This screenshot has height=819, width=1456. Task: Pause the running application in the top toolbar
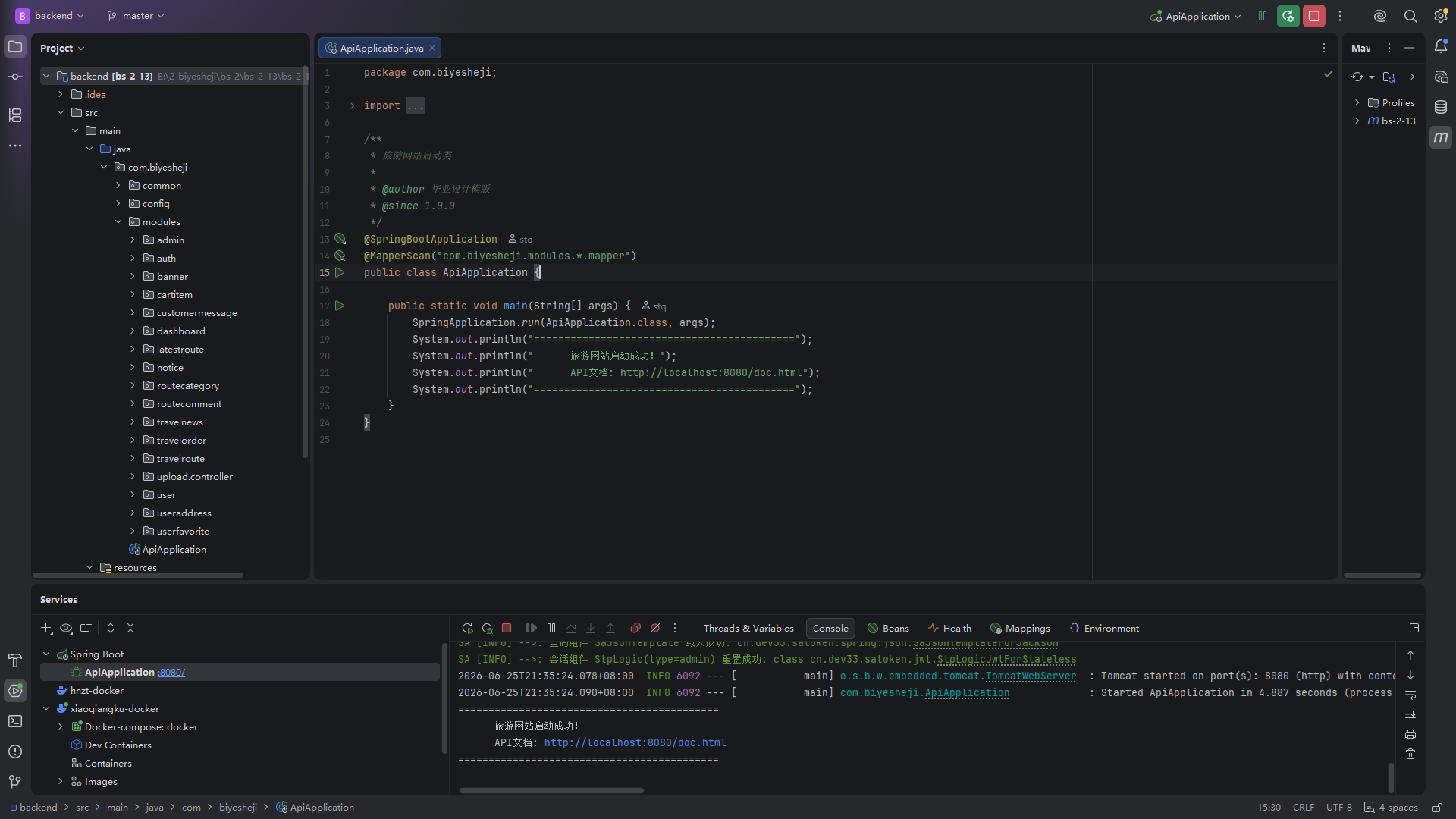[x=1263, y=16]
